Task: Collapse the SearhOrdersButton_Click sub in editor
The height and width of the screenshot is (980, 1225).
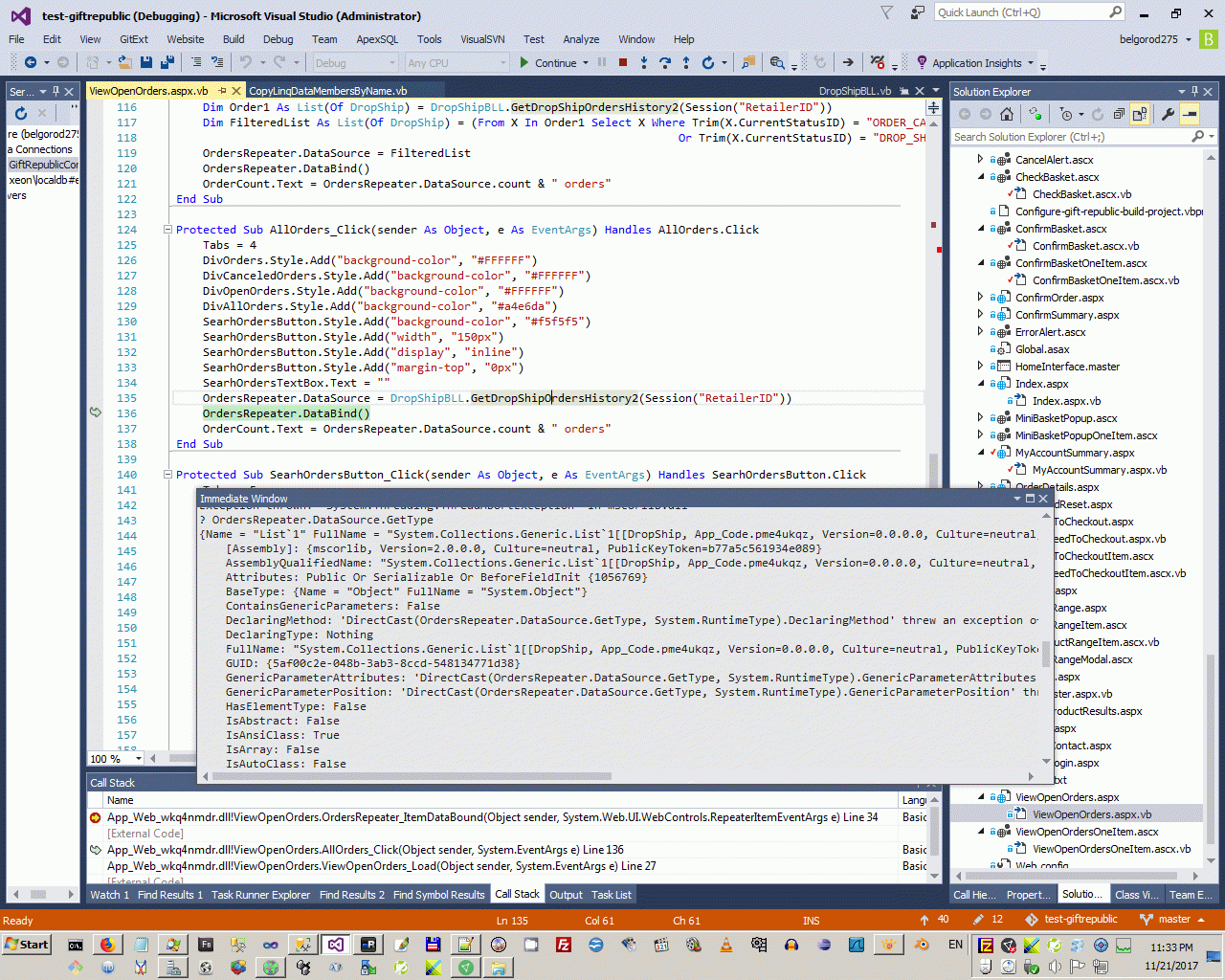Action: click(x=167, y=475)
